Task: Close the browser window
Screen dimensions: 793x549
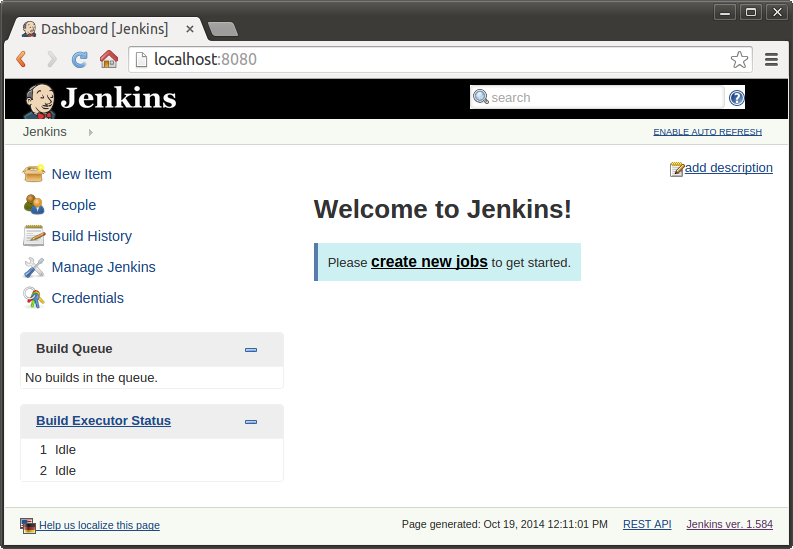Action: click(777, 12)
